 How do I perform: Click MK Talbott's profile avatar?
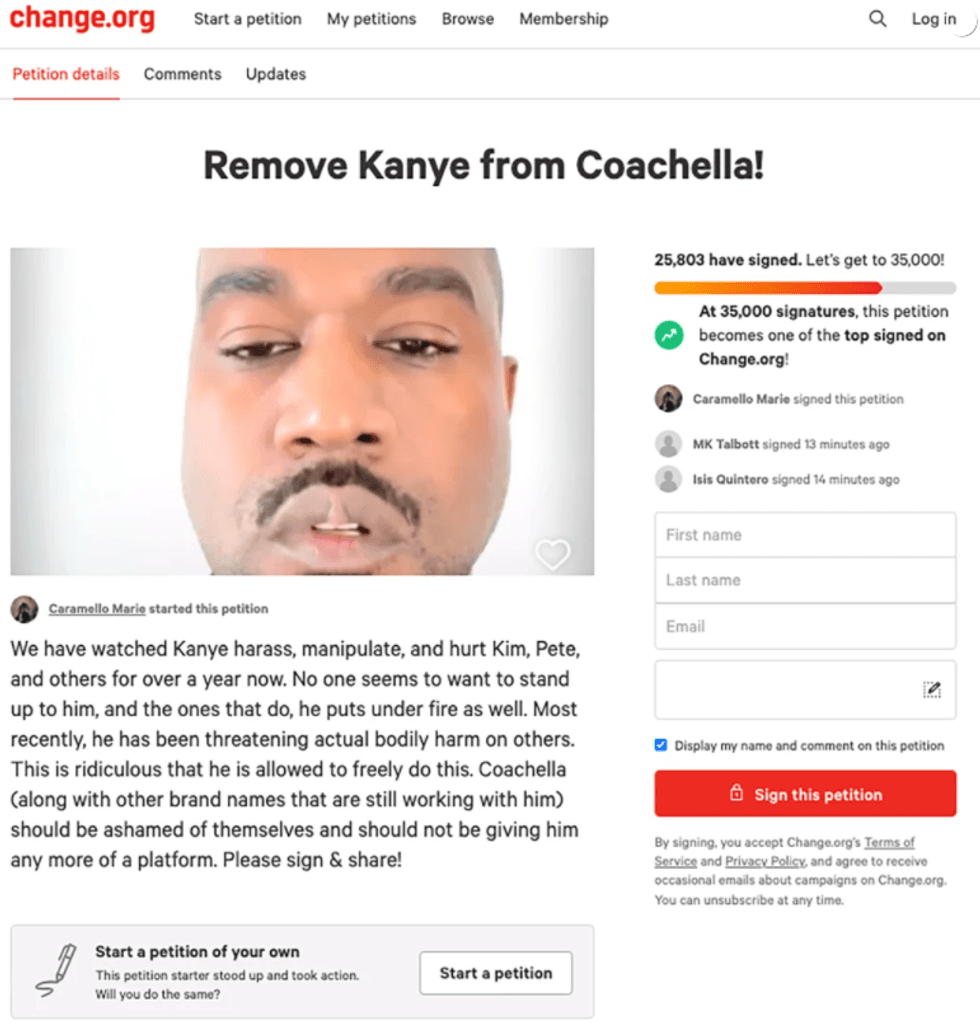coord(669,444)
